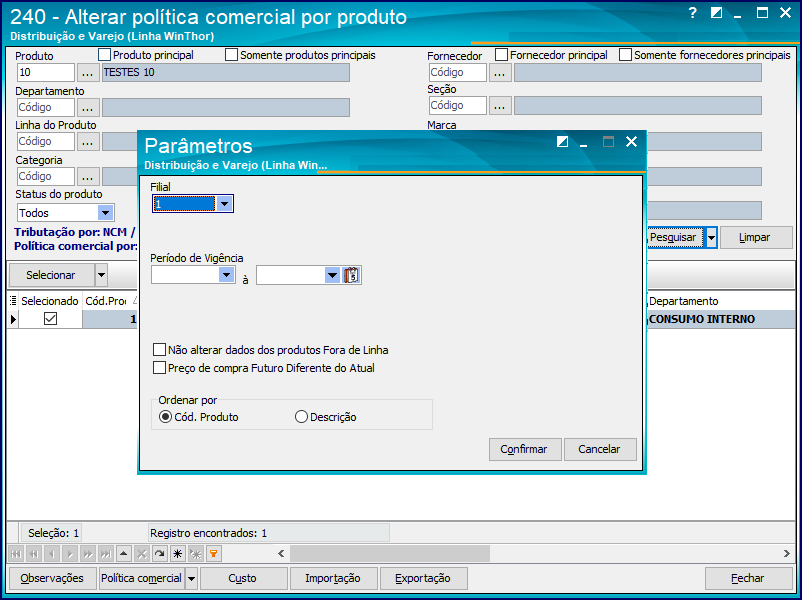
Task: Click the Exportação button
Action: 423,579
